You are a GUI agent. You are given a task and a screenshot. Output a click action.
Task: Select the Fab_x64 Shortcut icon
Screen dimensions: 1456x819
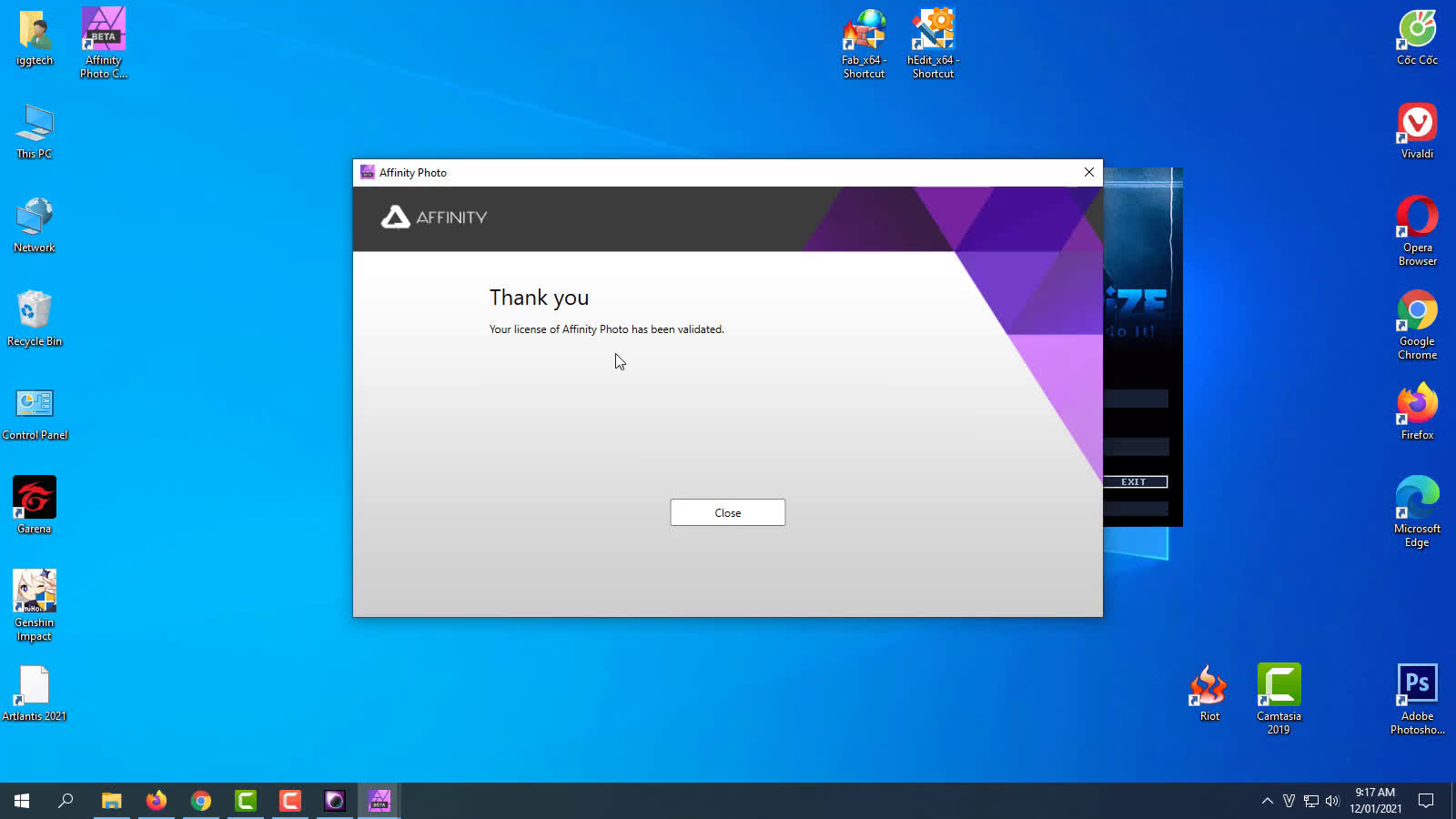point(864,44)
